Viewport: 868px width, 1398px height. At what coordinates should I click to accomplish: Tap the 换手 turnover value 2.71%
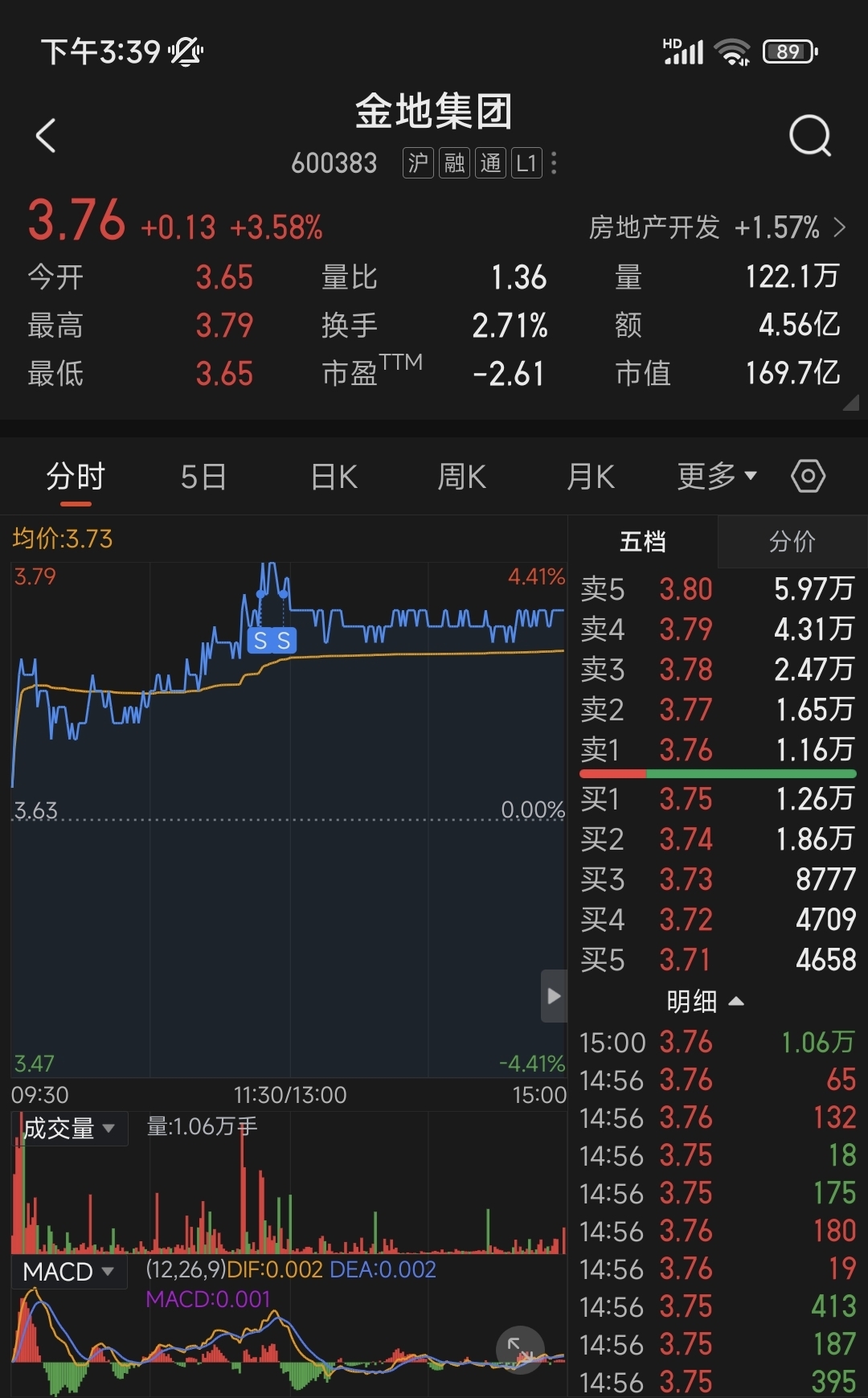coord(510,326)
